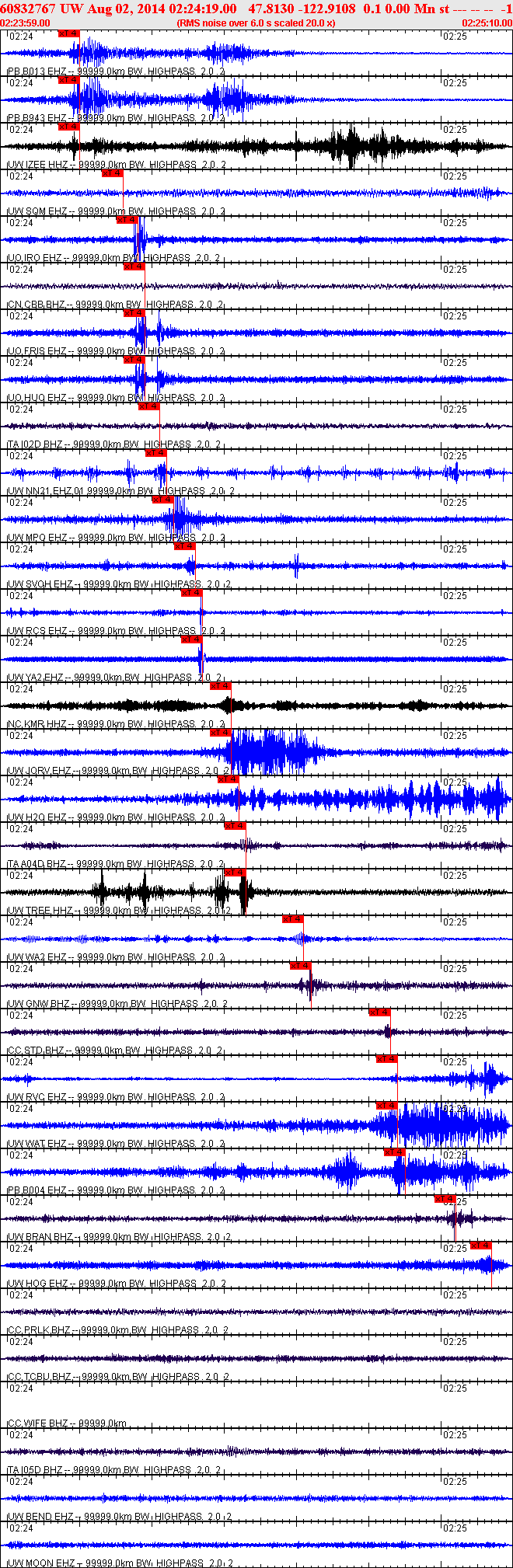The image size is (513, 1568).
Task: Click the pick flag on UW SVOH trace
Action: (185, 546)
